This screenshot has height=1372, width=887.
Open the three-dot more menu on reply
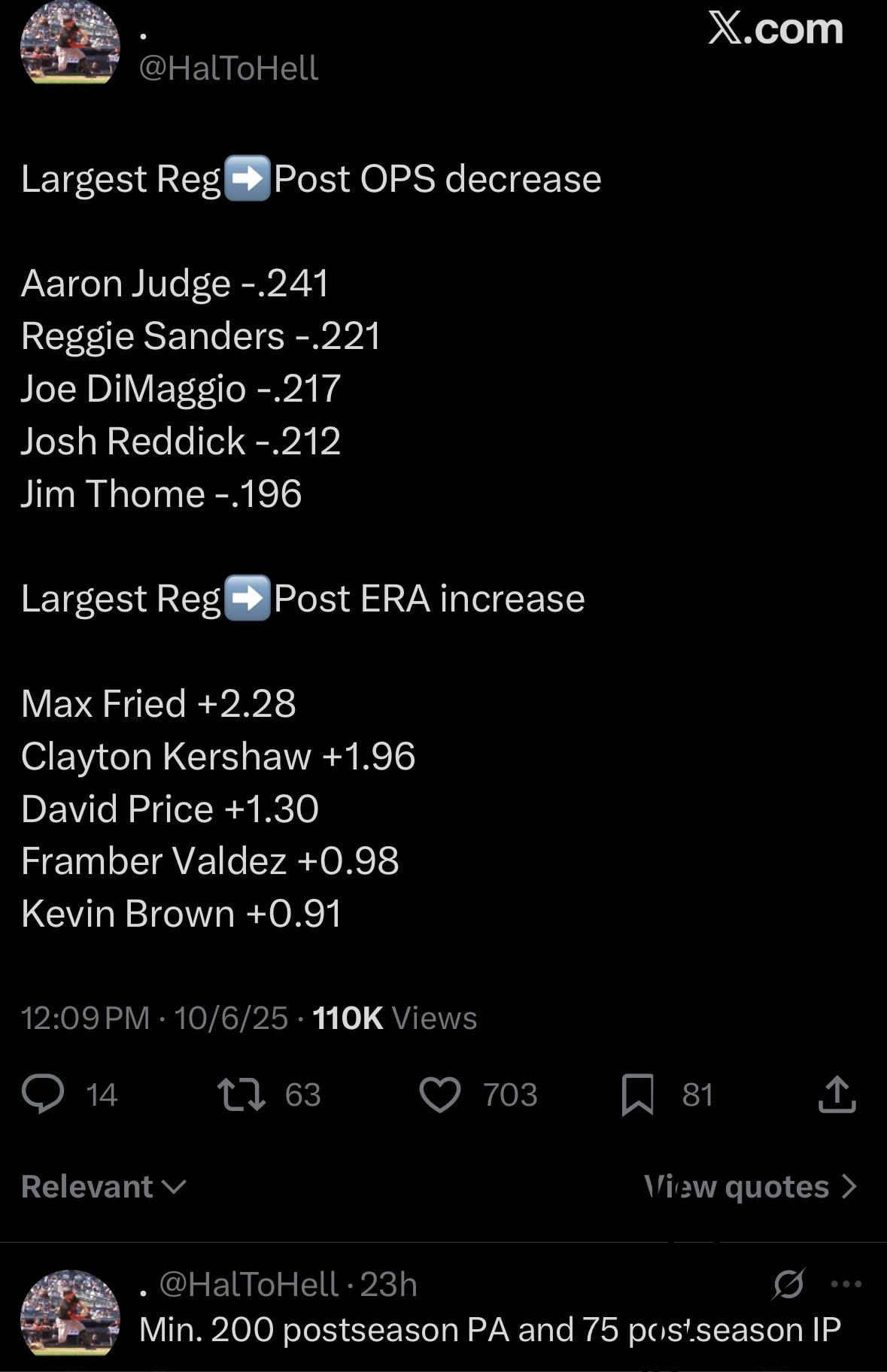[x=846, y=1284]
